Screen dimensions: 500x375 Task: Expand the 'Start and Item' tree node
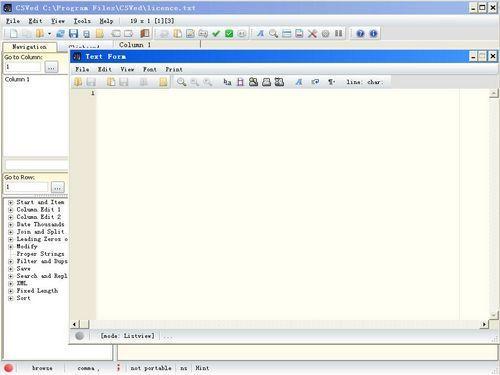[10, 202]
